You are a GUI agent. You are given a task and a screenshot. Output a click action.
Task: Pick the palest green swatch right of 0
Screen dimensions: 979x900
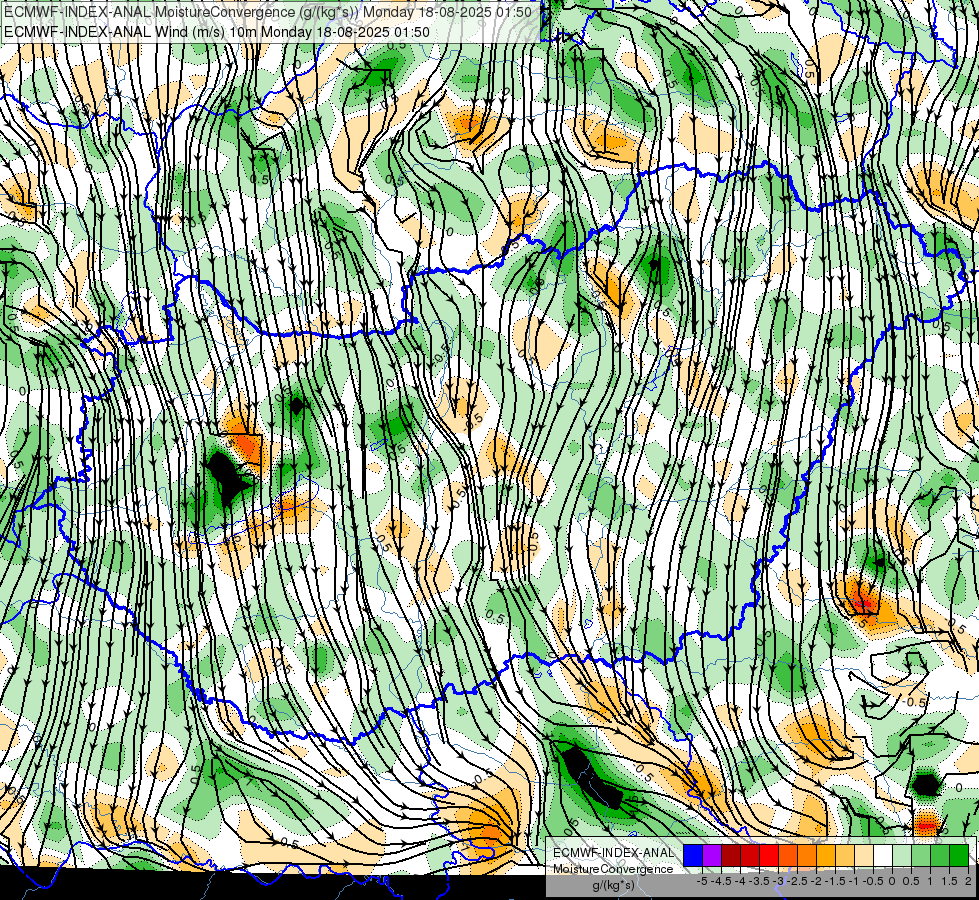(x=902, y=856)
